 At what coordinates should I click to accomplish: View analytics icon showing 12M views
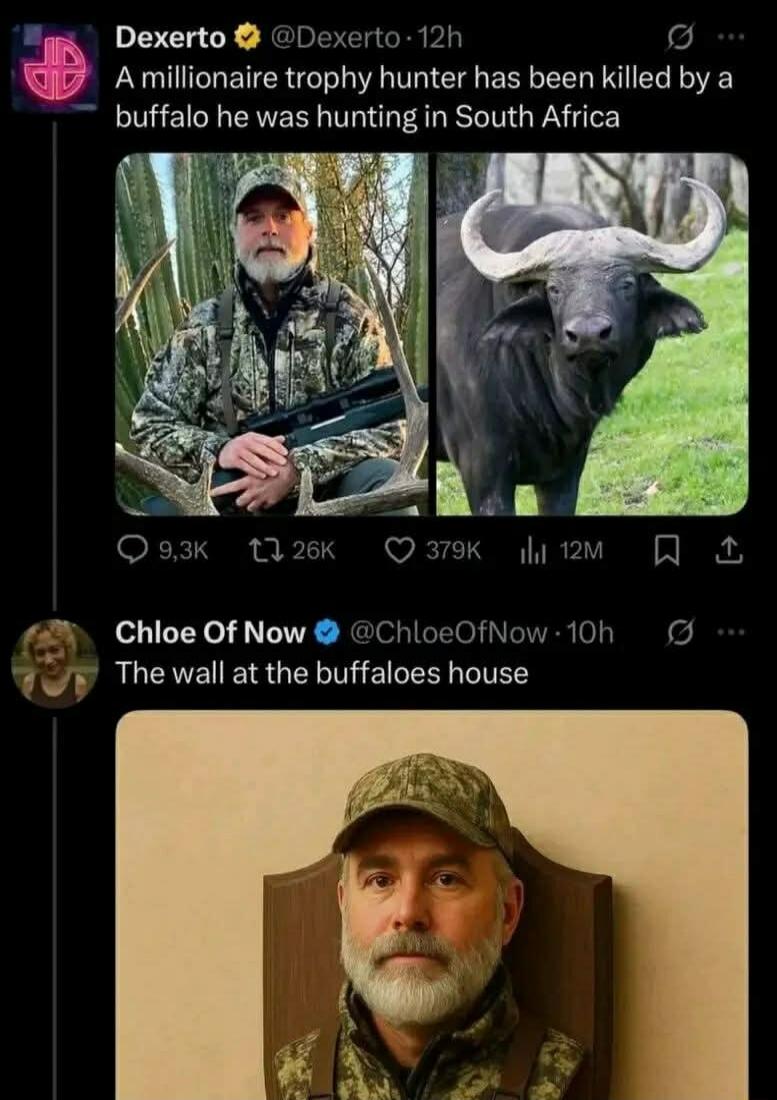click(x=531, y=549)
